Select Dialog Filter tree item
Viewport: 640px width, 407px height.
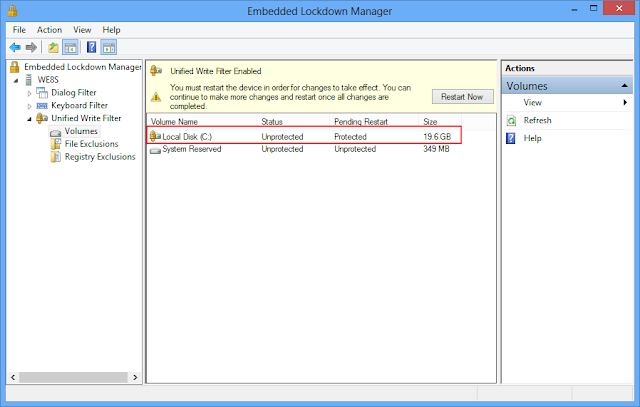(74, 93)
